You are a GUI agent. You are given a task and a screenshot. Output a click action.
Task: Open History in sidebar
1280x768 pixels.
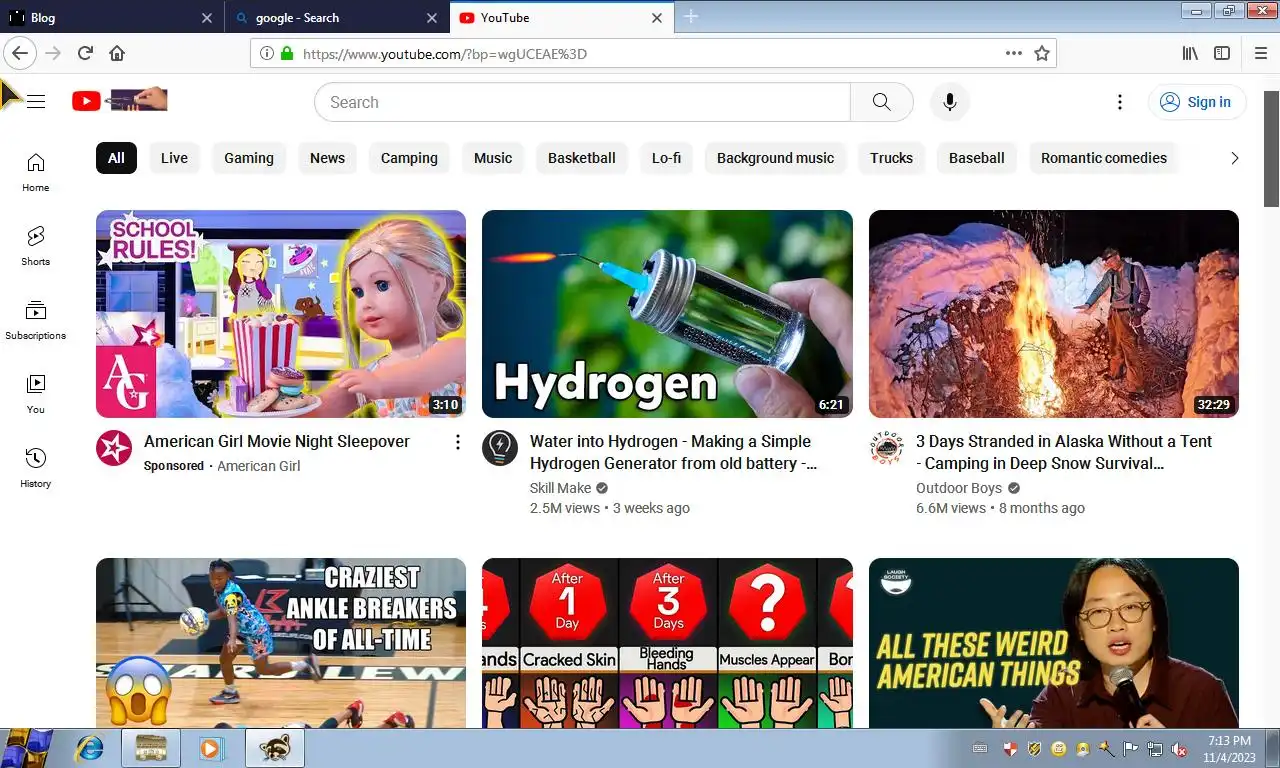[36, 468]
